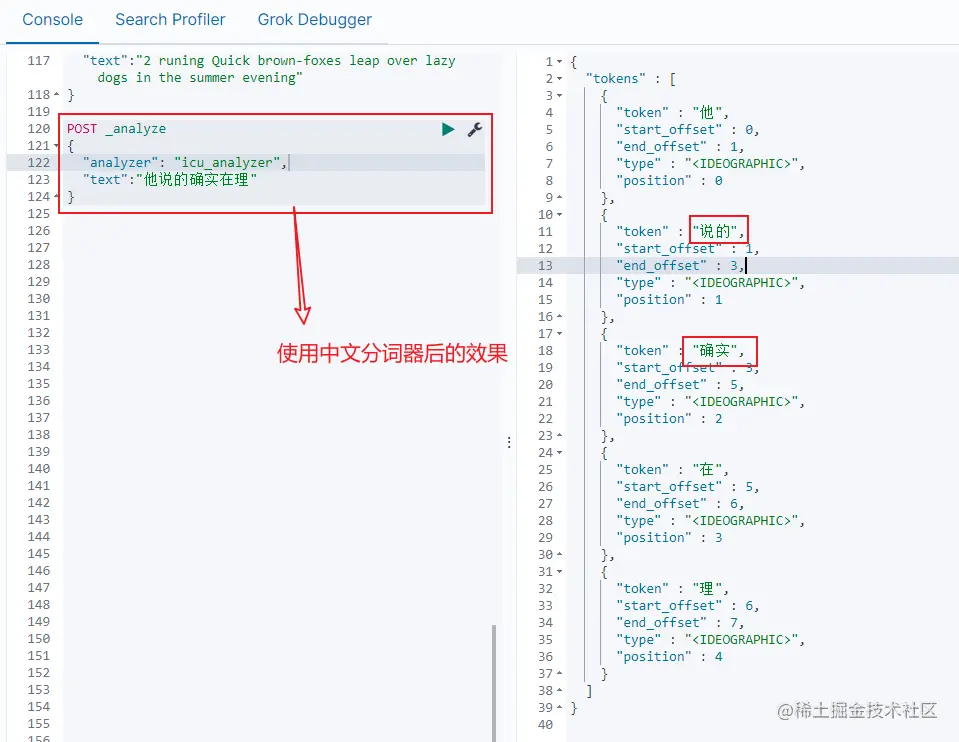Screen dimensions: 959x742
Task: Collapse request body fold at line 121
Action: click(56, 146)
